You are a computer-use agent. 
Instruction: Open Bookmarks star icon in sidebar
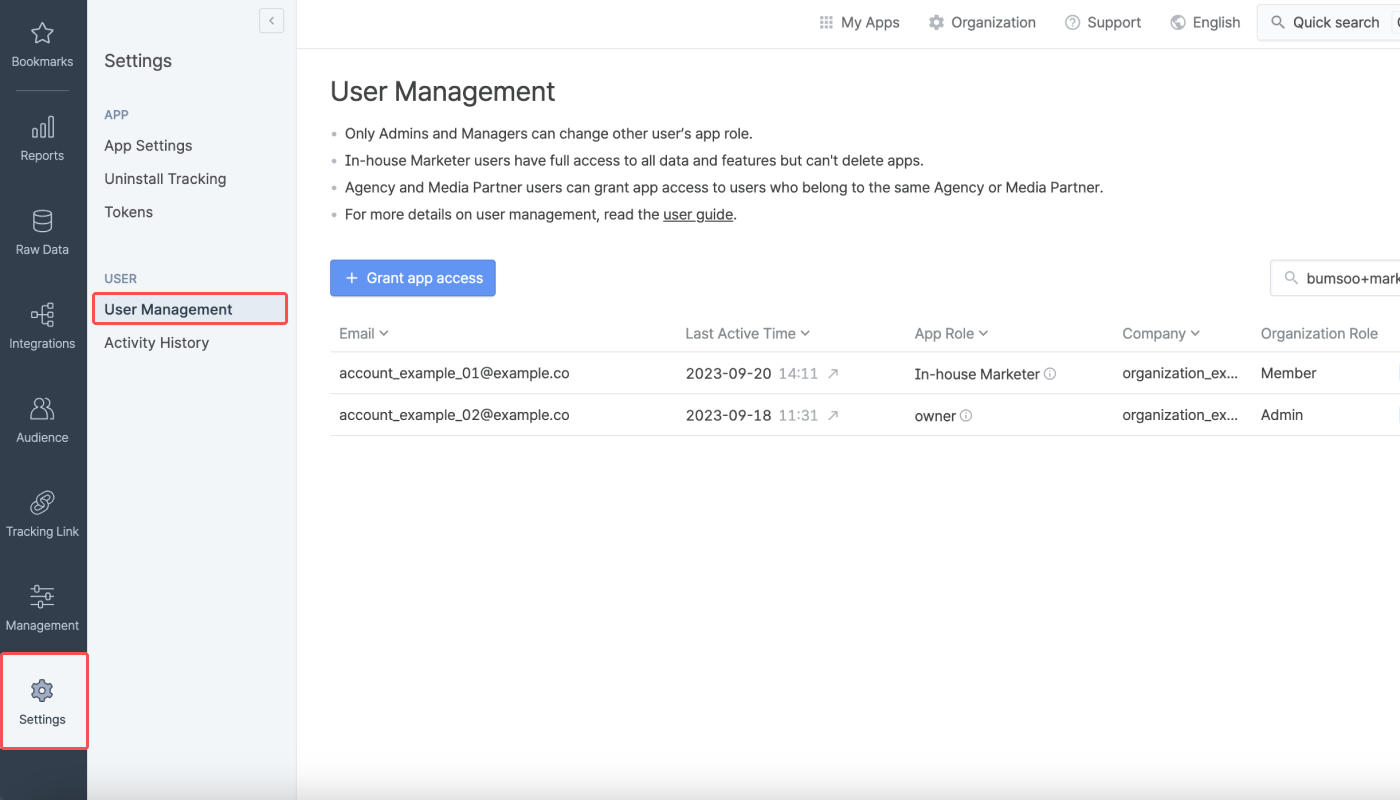[x=42, y=35]
